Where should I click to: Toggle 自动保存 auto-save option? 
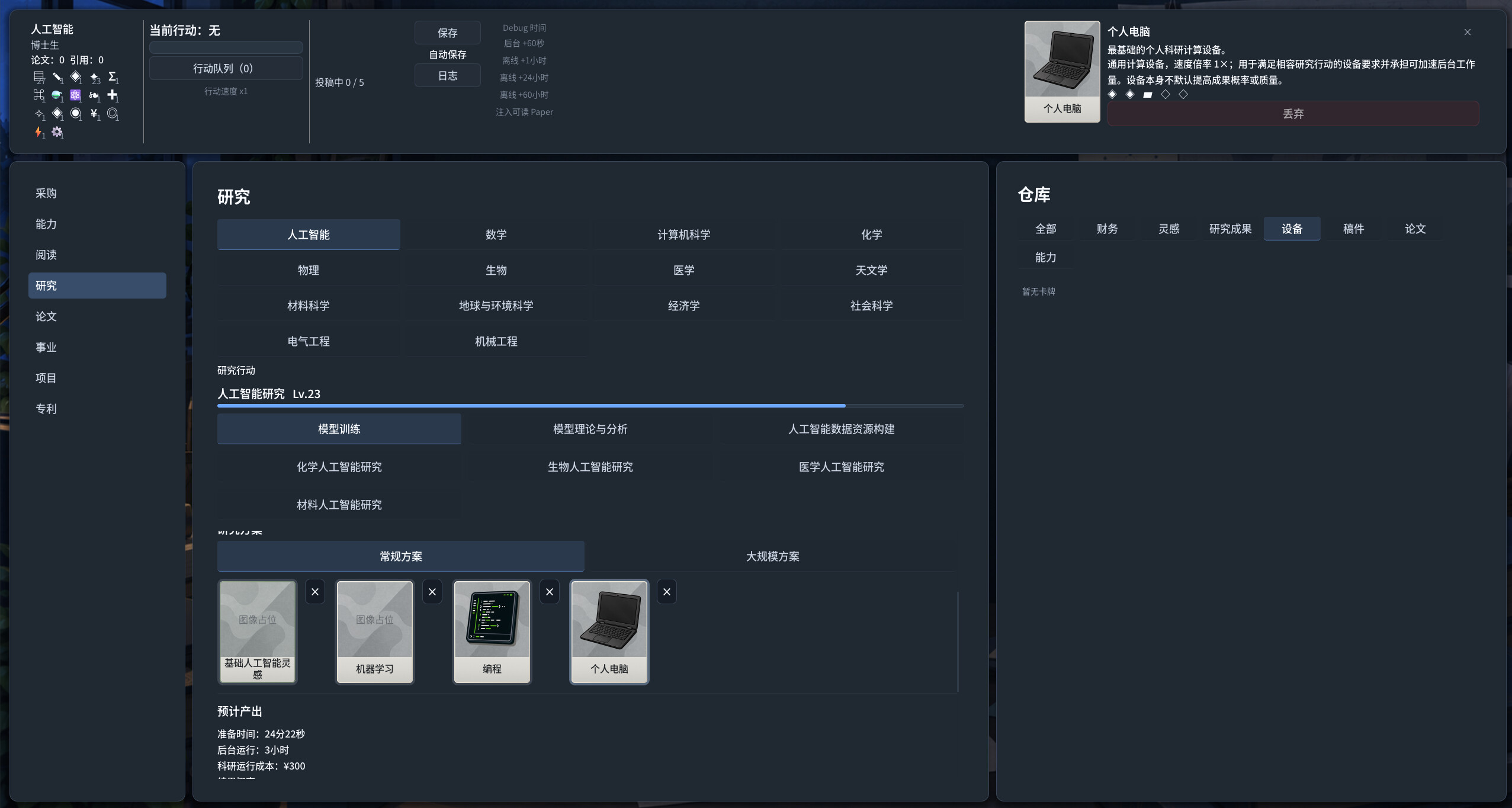[448, 54]
